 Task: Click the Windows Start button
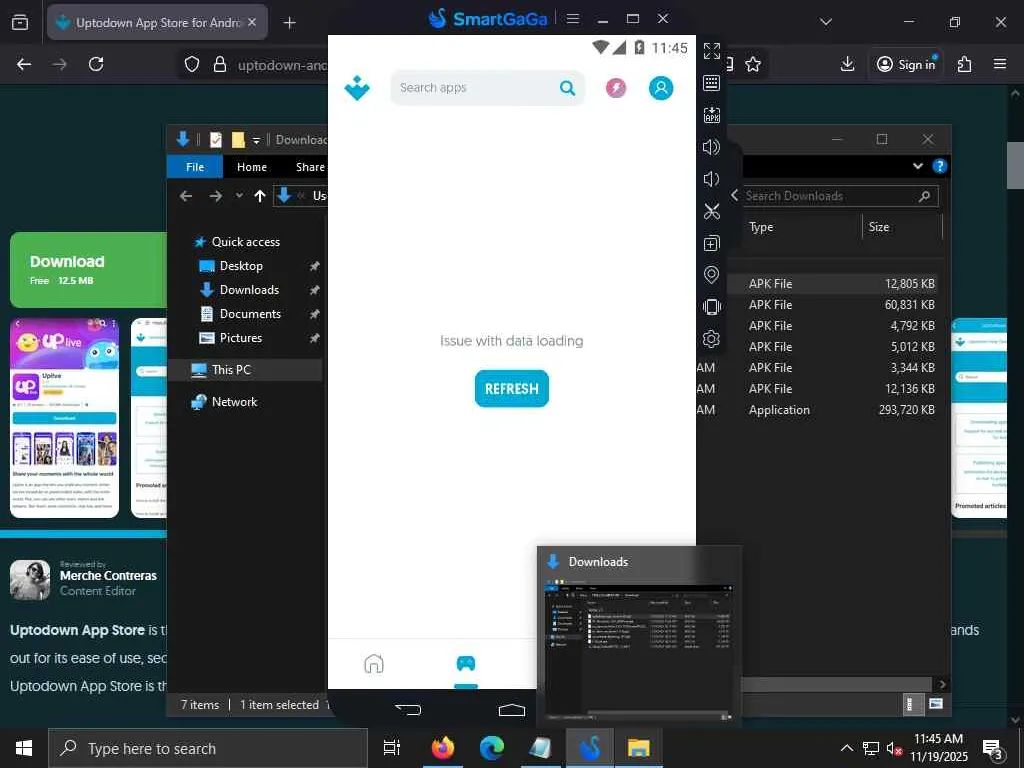24,748
